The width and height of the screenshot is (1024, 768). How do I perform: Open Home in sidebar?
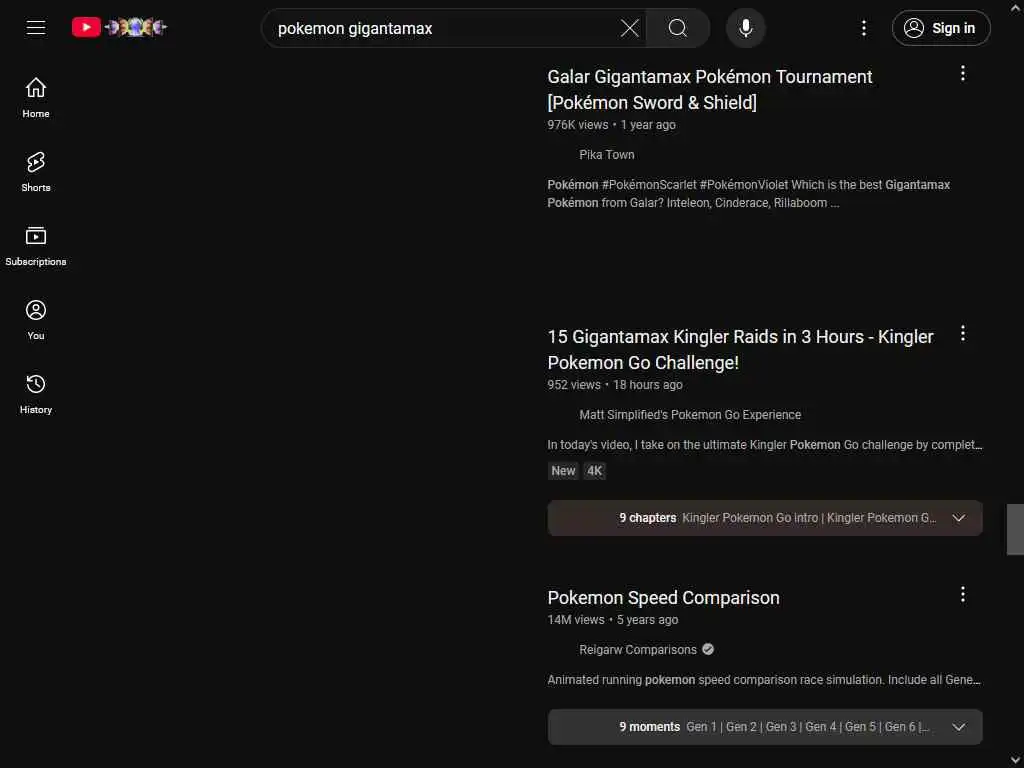click(36, 98)
